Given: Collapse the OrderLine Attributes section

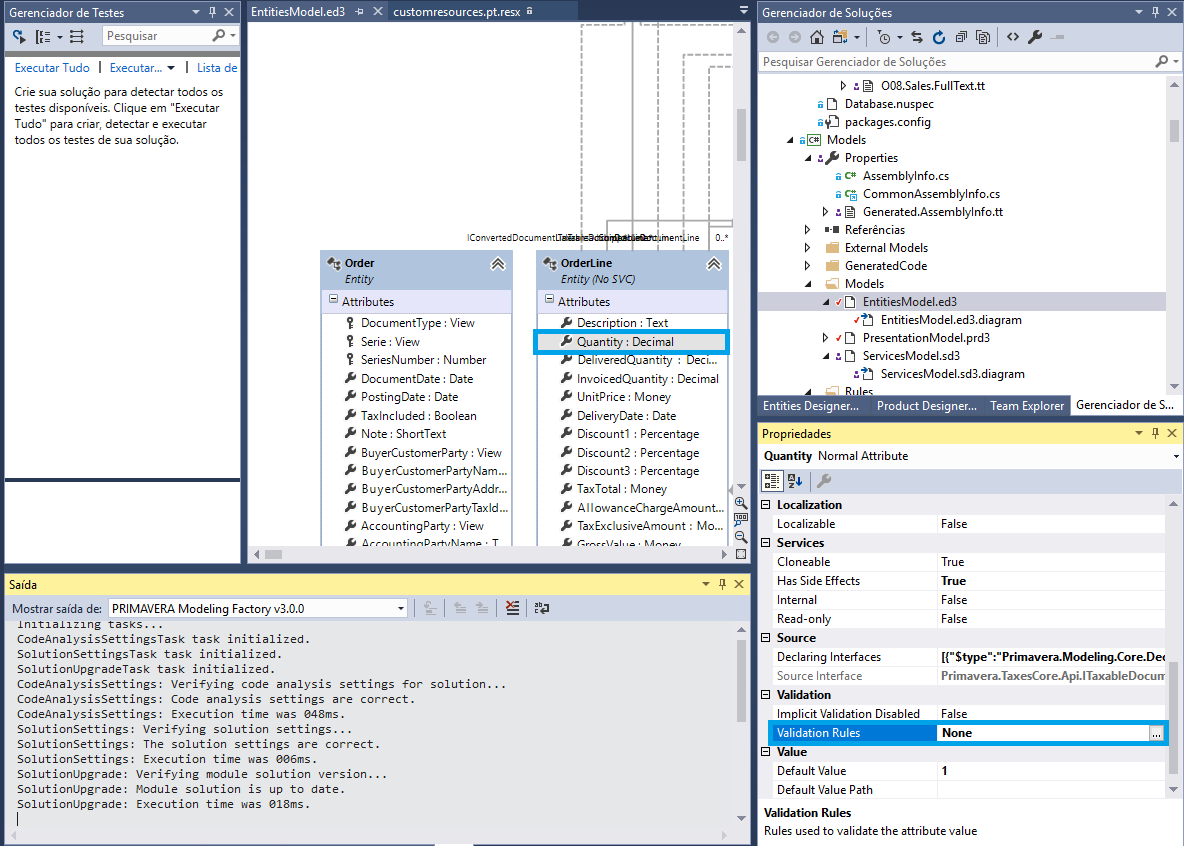Looking at the screenshot, I should point(549,300).
